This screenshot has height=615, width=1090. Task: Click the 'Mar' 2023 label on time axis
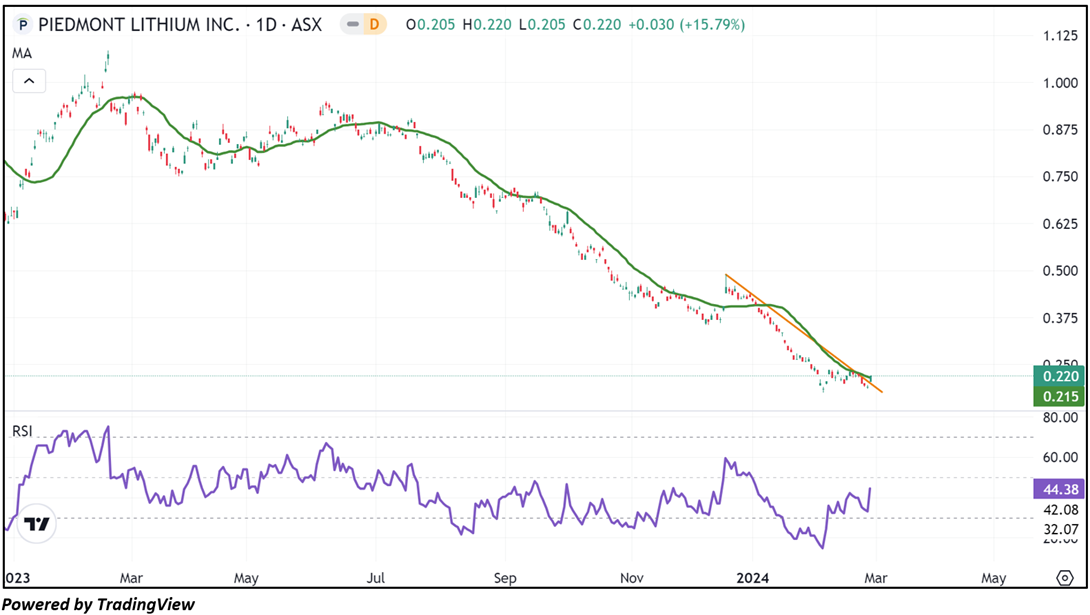point(131,578)
